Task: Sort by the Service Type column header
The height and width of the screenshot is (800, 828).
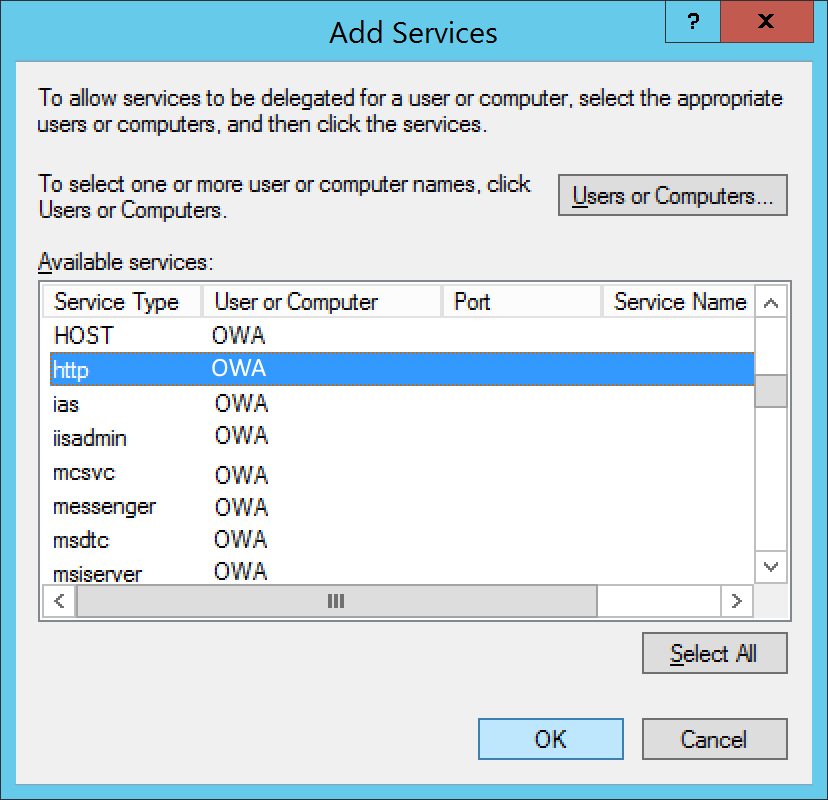Action: tap(120, 301)
